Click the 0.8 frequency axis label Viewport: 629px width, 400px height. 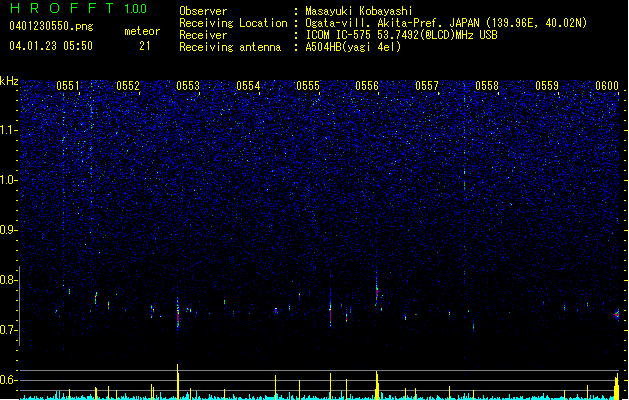pos(8,280)
